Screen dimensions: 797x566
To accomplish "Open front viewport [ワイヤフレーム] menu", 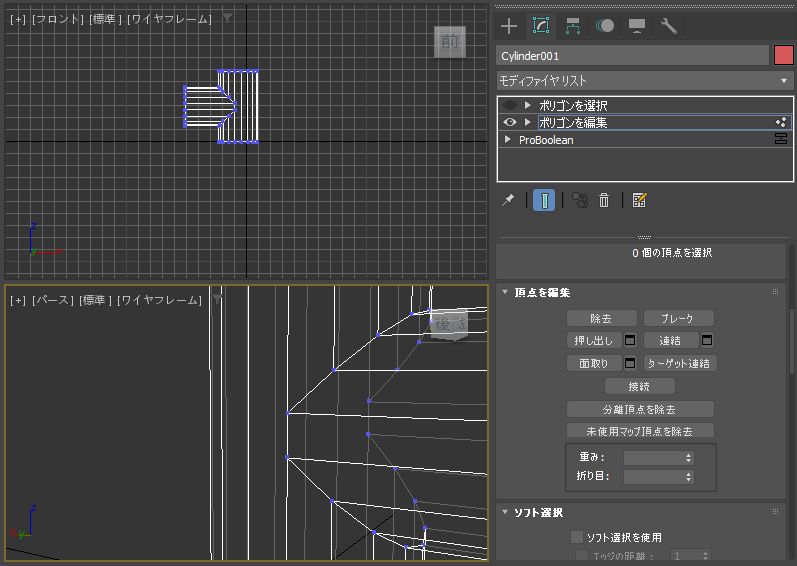I will point(169,19).
